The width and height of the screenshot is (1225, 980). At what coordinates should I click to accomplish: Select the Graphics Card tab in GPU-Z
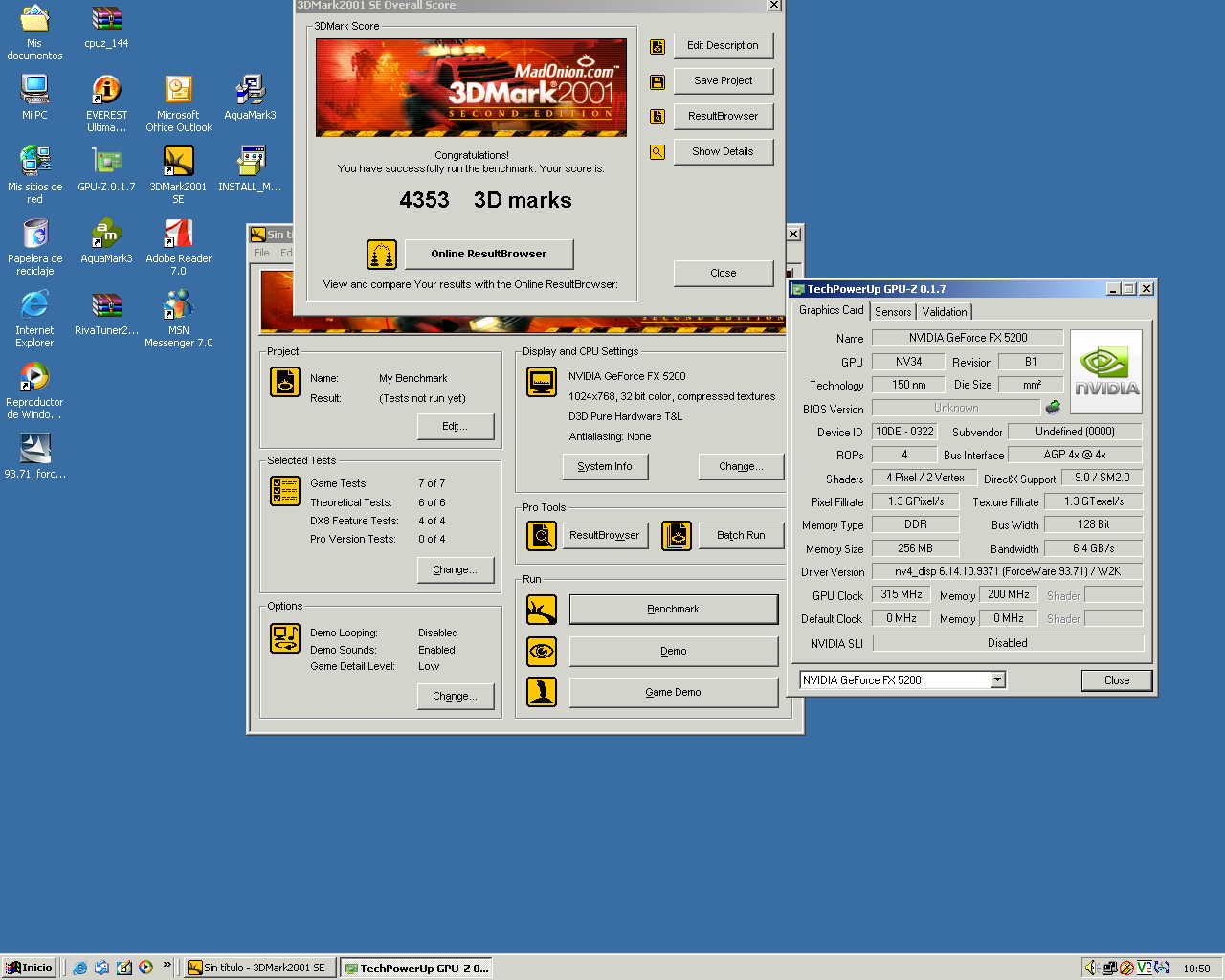click(x=831, y=310)
